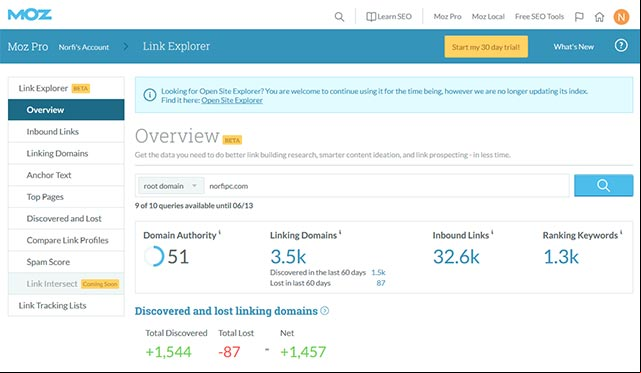The width and height of the screenshot is (641, 373).
Task: Click the 1.3k ranking keywords value
Action: (561, 257)
